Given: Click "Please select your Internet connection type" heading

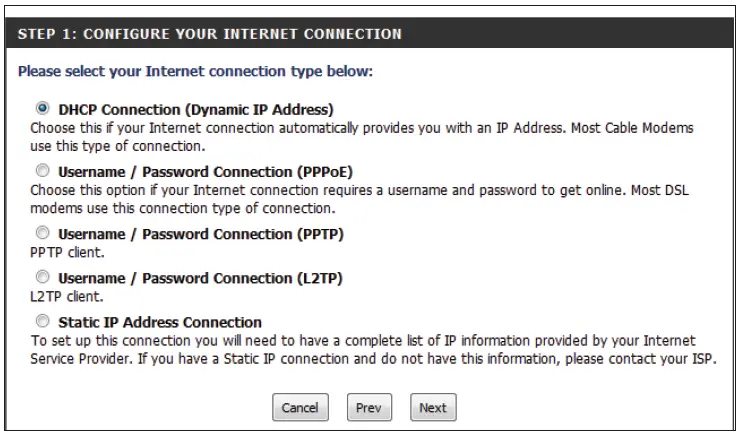Looking at the screenshot, I should (195, 72).
